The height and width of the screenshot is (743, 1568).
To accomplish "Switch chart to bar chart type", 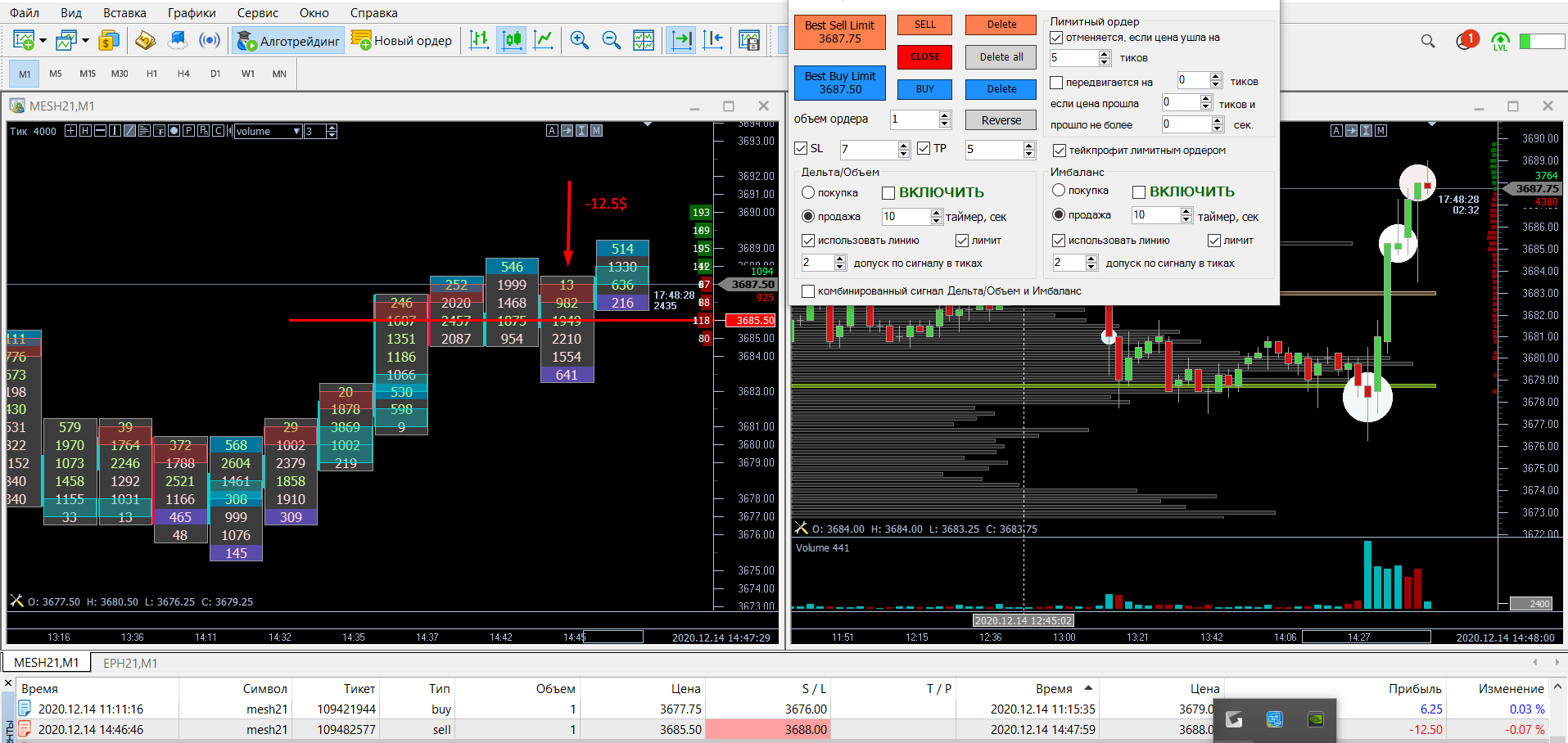I will [480, 40].
